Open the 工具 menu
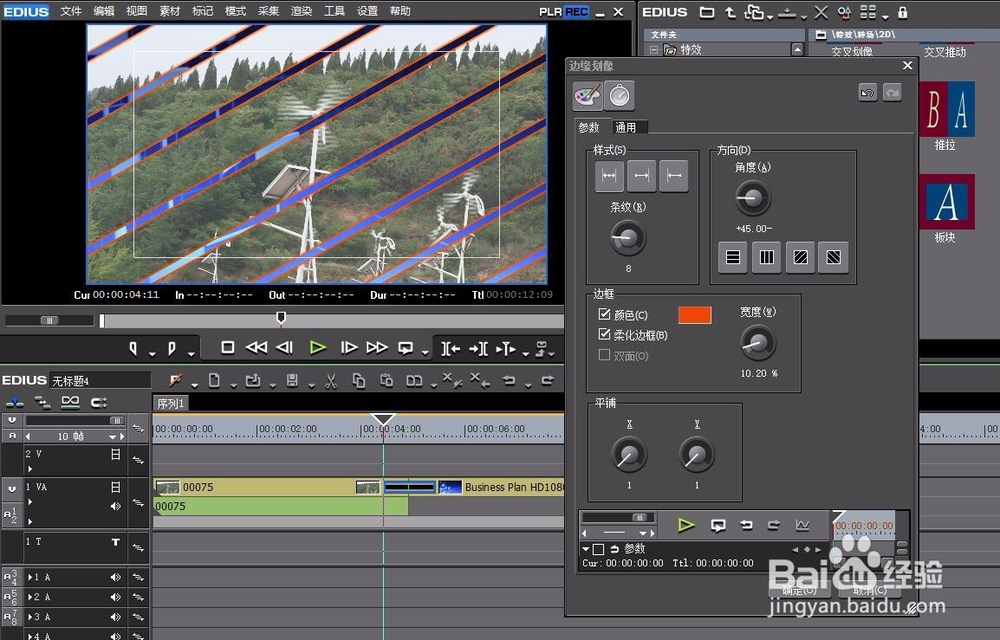 click(x=334, y=11)
